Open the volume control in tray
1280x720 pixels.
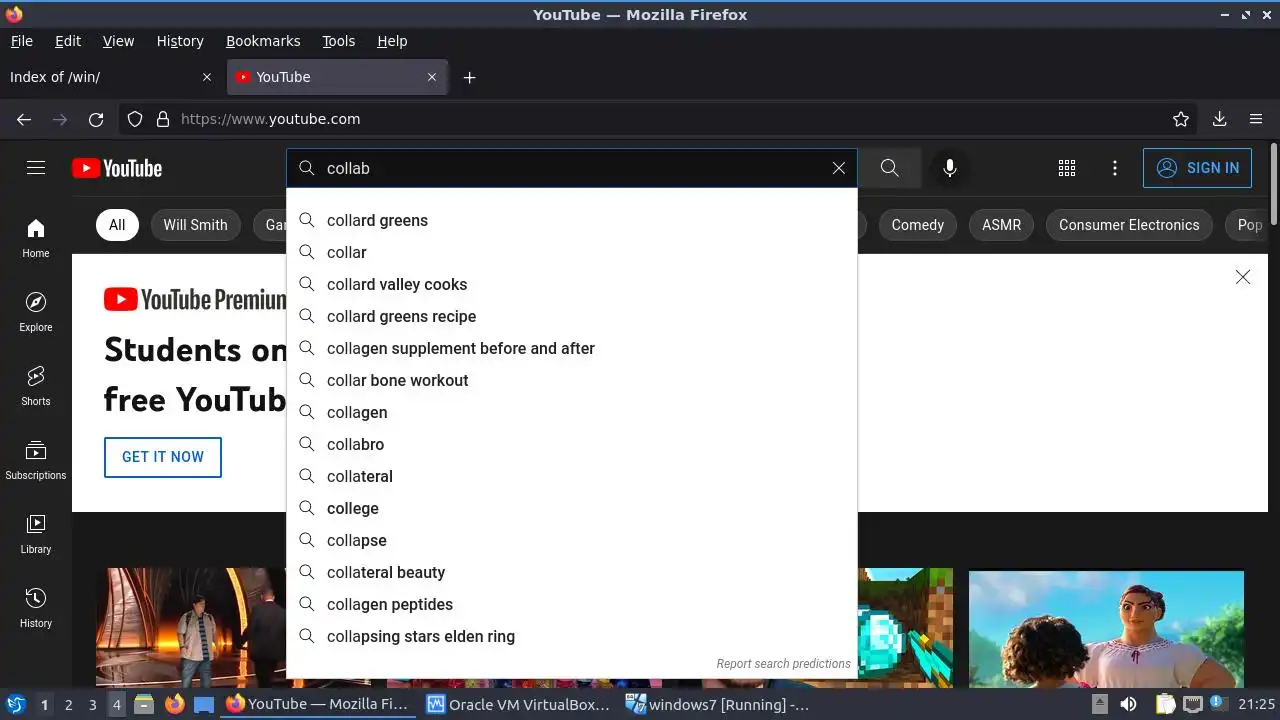(1128, 704)
